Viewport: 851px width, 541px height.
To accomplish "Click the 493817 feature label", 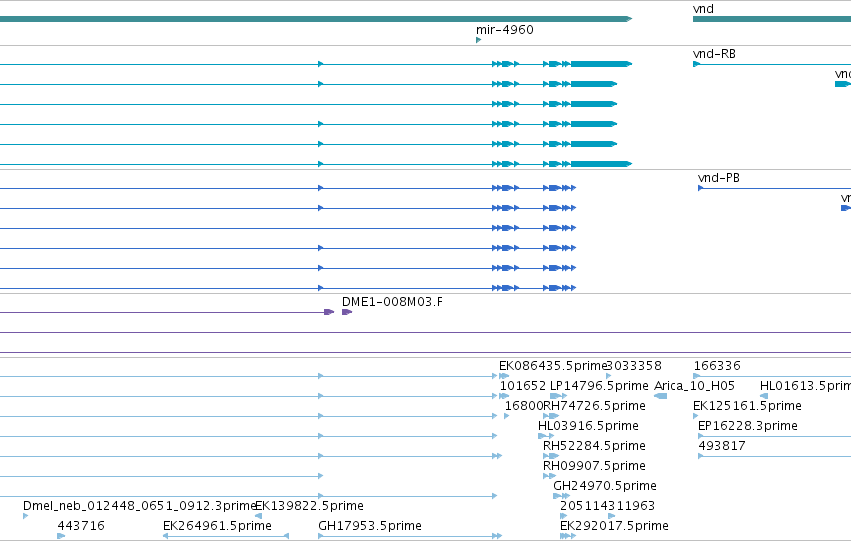I will tap(722, 446).
